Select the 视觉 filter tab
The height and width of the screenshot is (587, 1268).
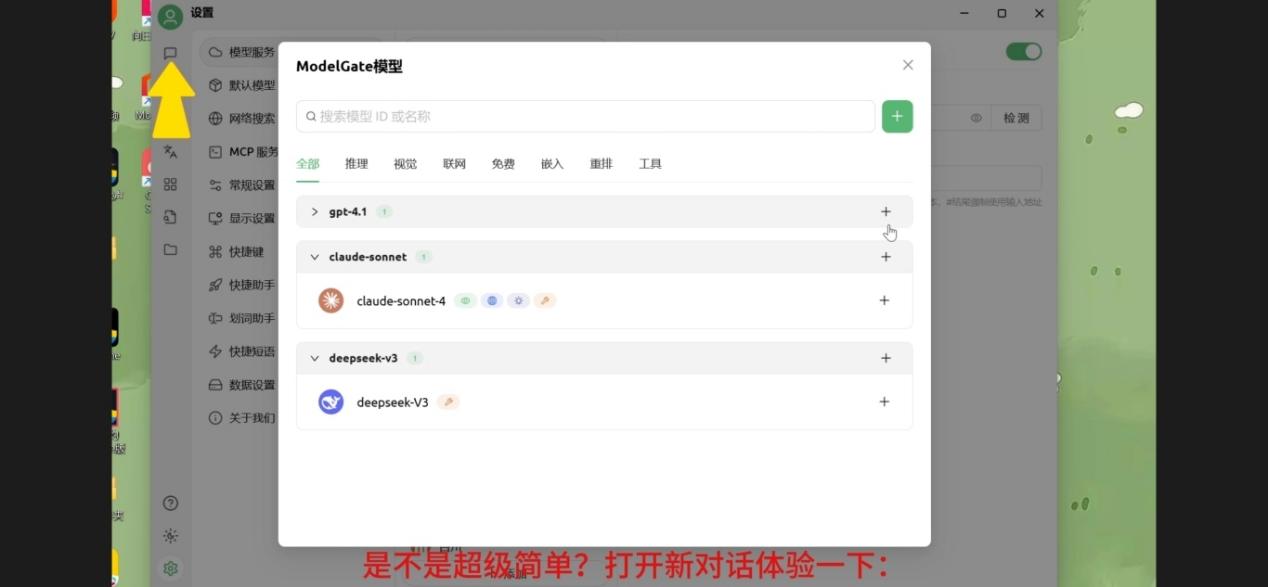pyautogui.click(x=405, y=164)
